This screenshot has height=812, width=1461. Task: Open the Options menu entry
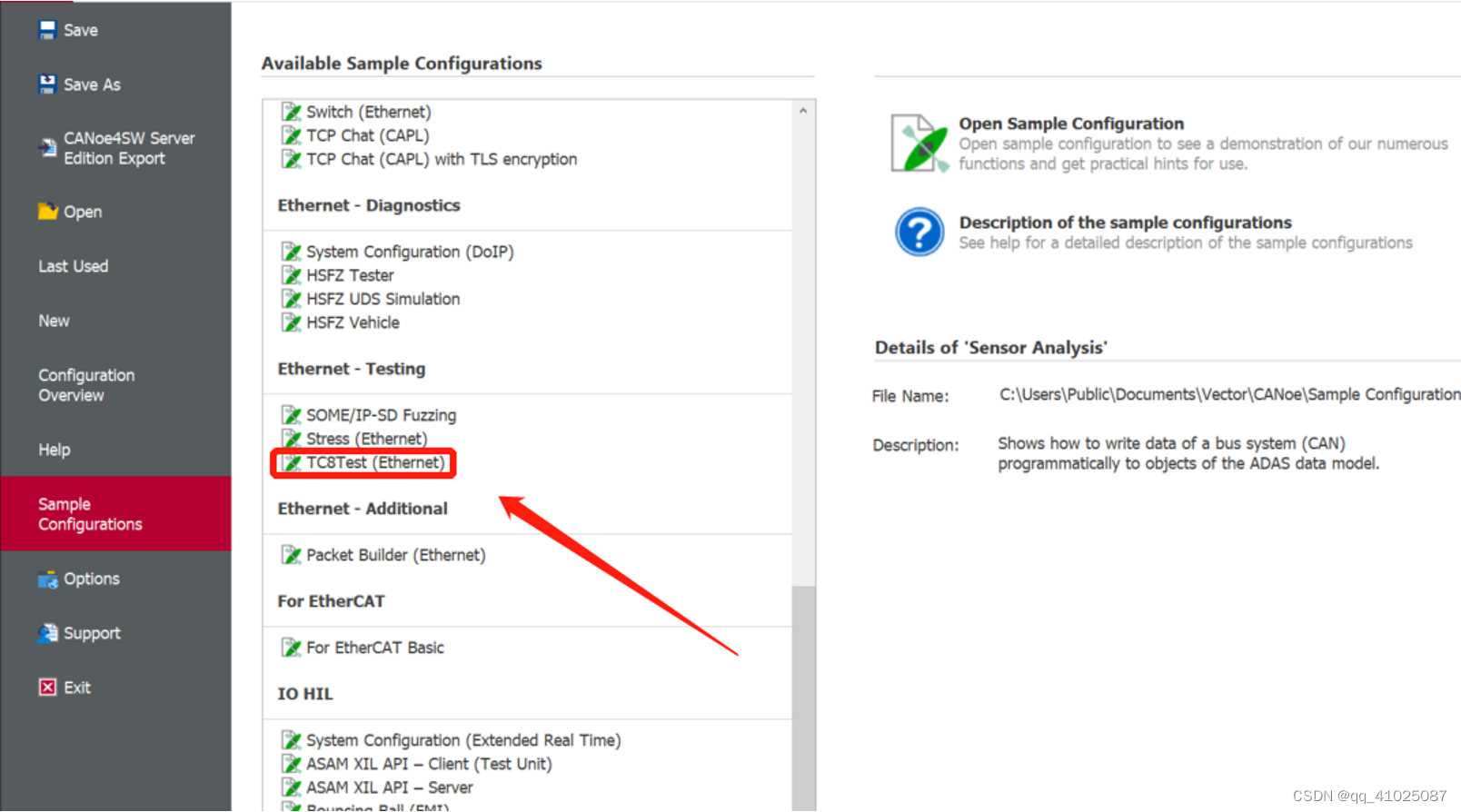91,579
